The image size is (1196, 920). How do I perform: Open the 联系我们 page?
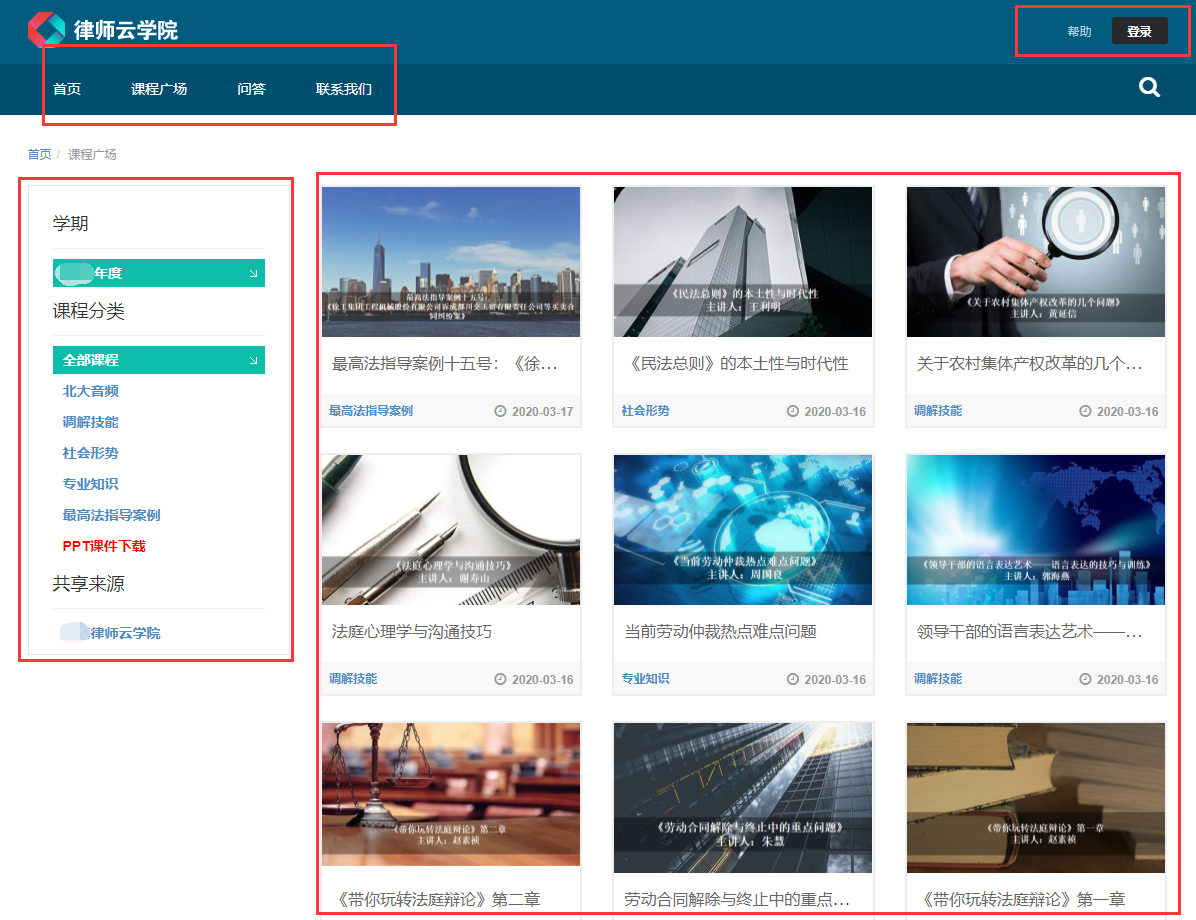344,89
